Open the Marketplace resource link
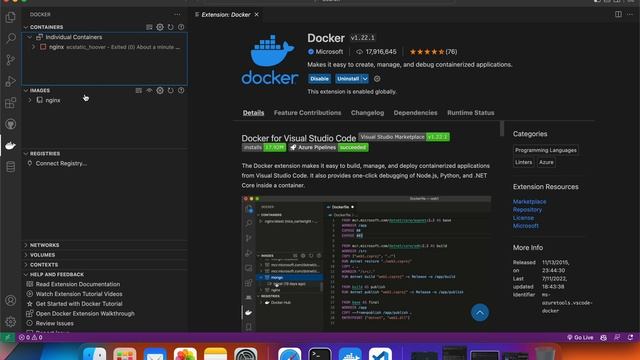Viewport: 640px width, 360px height. tap(529, 202)
